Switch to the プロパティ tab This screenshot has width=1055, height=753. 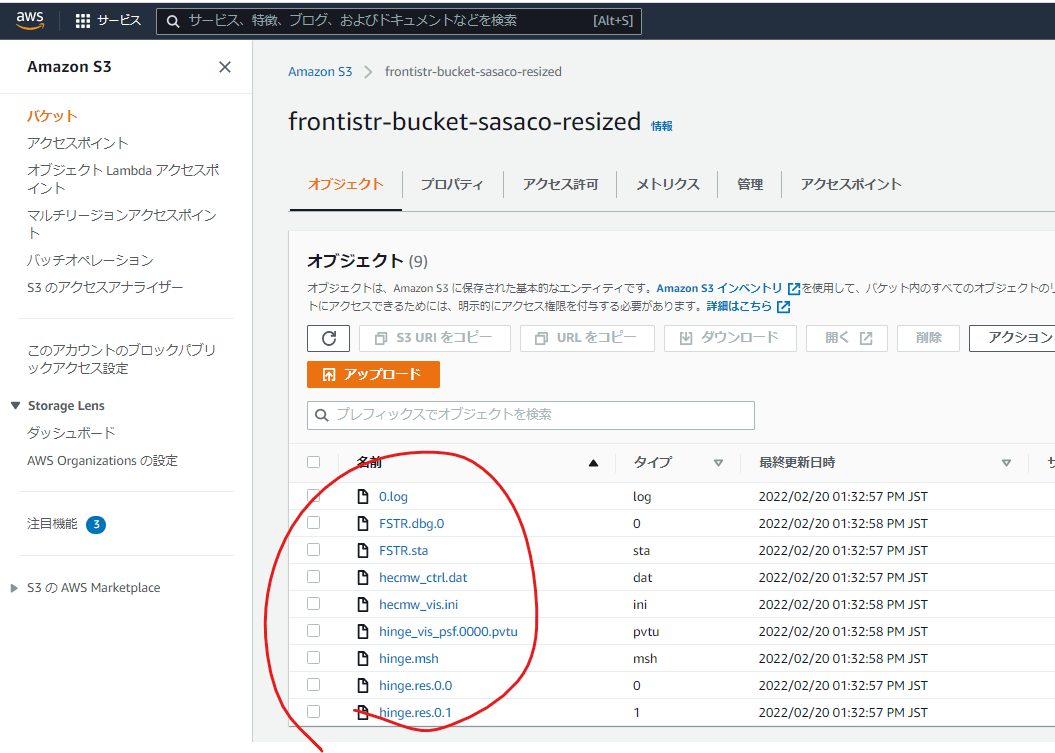(452, 184)
